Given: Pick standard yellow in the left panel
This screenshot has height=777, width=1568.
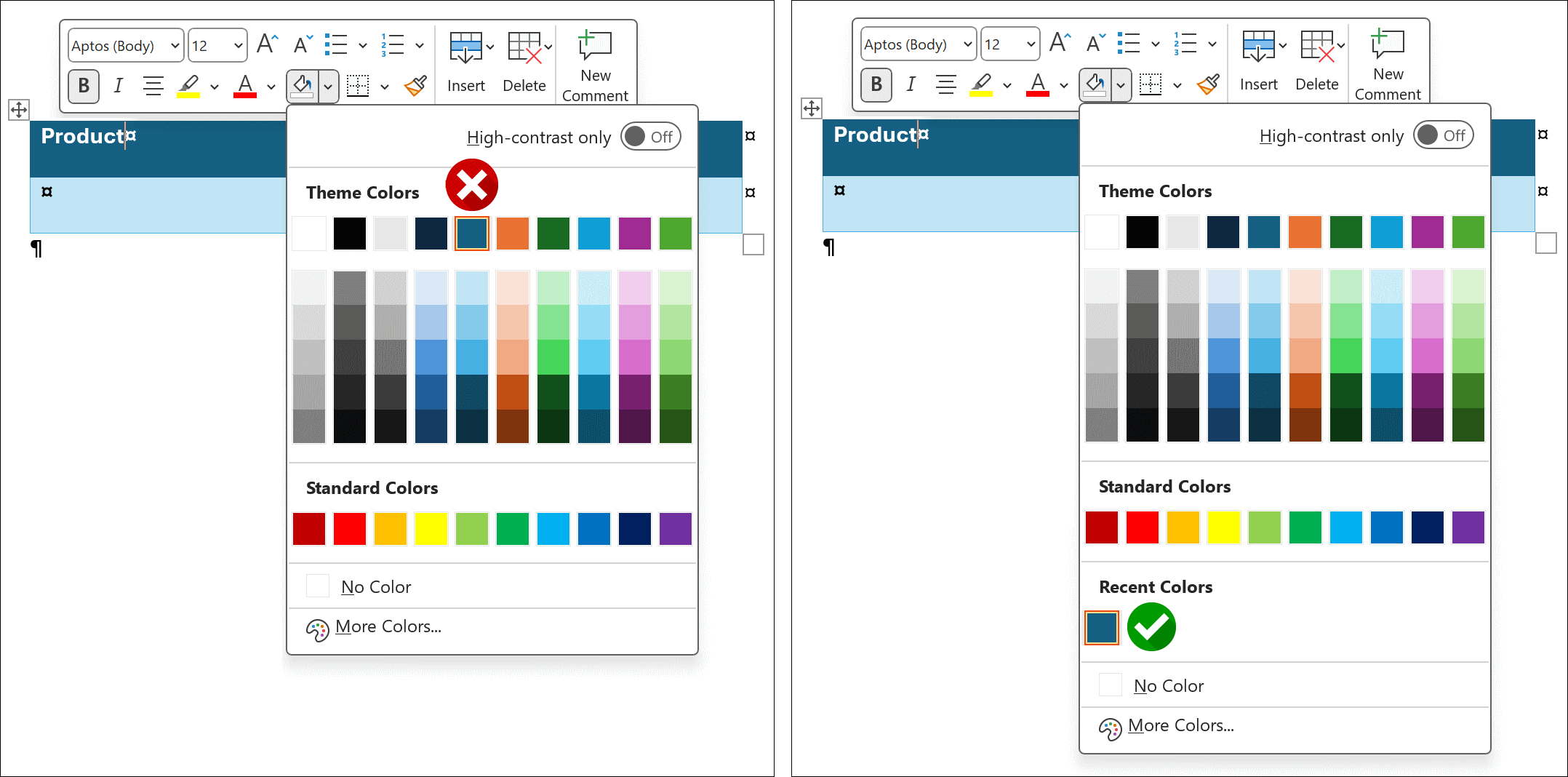Looking at the screenshot, I should click(431, 529).
